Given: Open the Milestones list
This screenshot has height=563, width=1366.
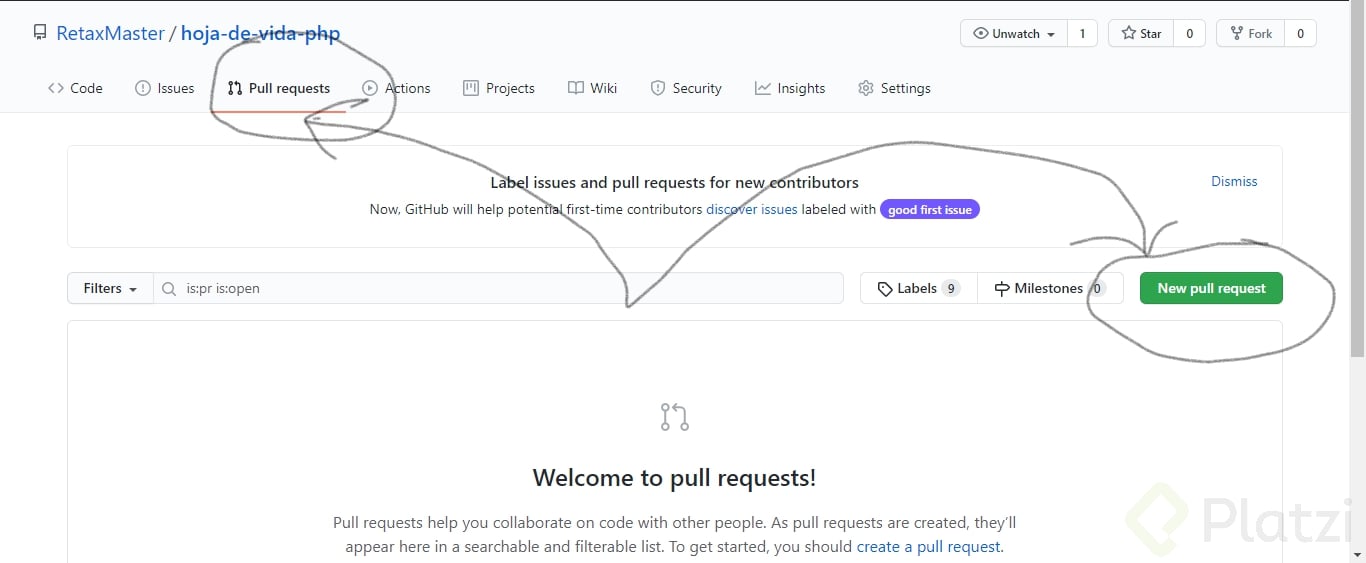Looking at the screenshot, I should pyautogui.click(x=1050, y=288).
